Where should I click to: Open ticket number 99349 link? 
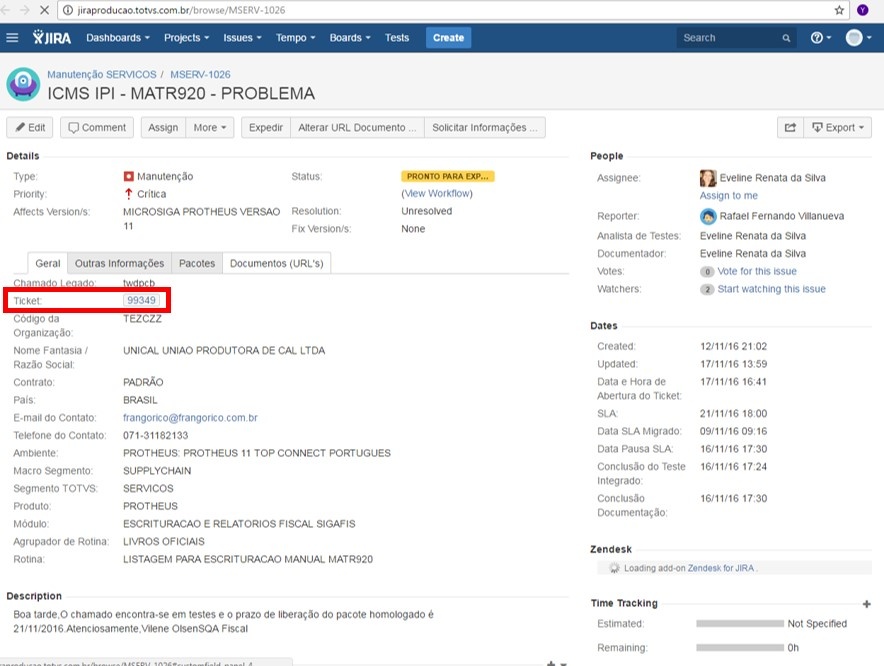141,301
